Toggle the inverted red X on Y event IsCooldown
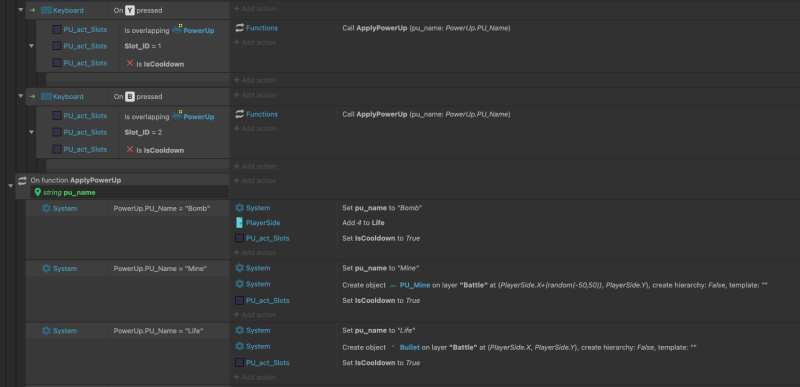 (x=130, y=64)
